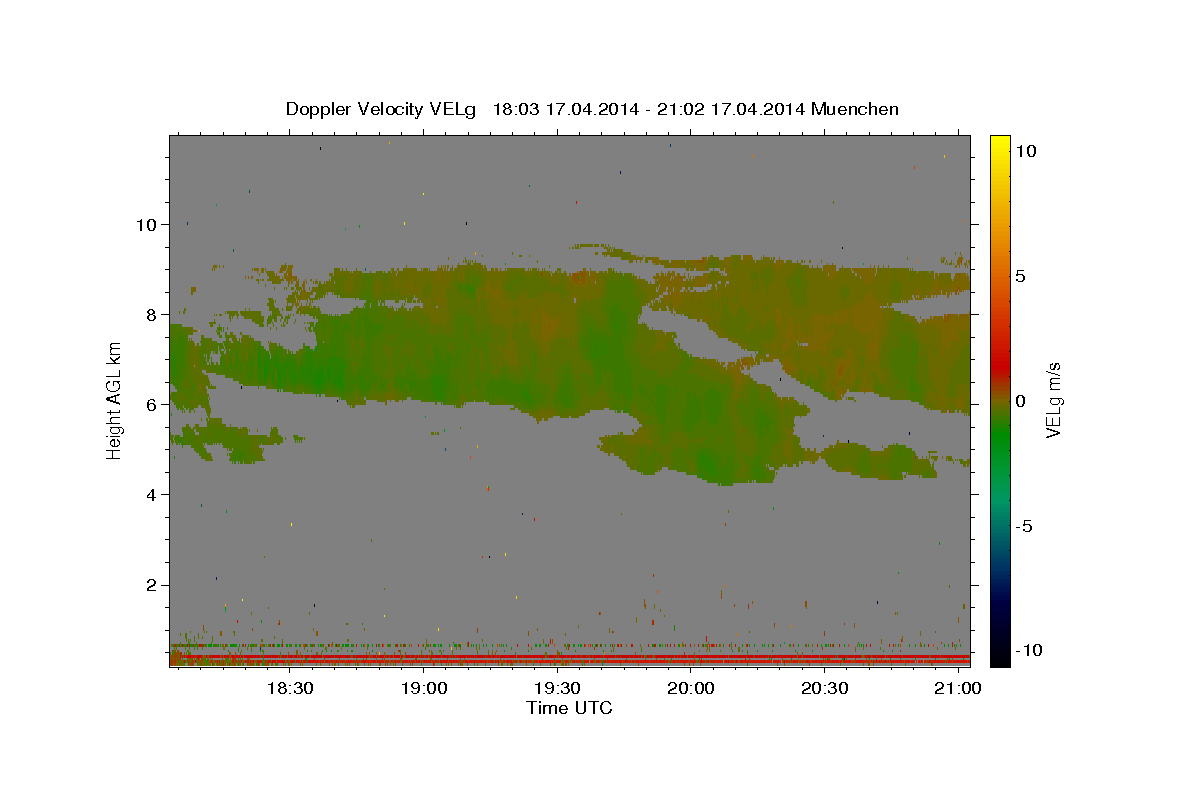Click the 20:00 time axis label

(x=691, y=688)
